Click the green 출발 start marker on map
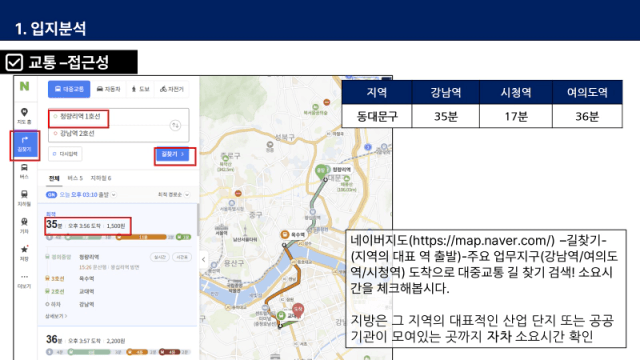640x360 pixels. point(321,171)
